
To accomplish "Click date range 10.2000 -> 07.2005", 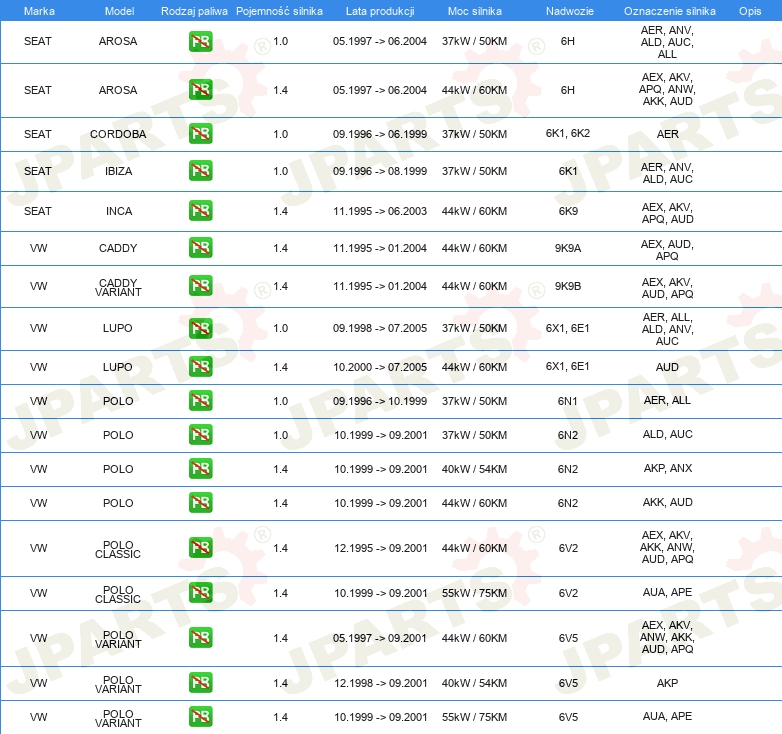I will [380, 367].
